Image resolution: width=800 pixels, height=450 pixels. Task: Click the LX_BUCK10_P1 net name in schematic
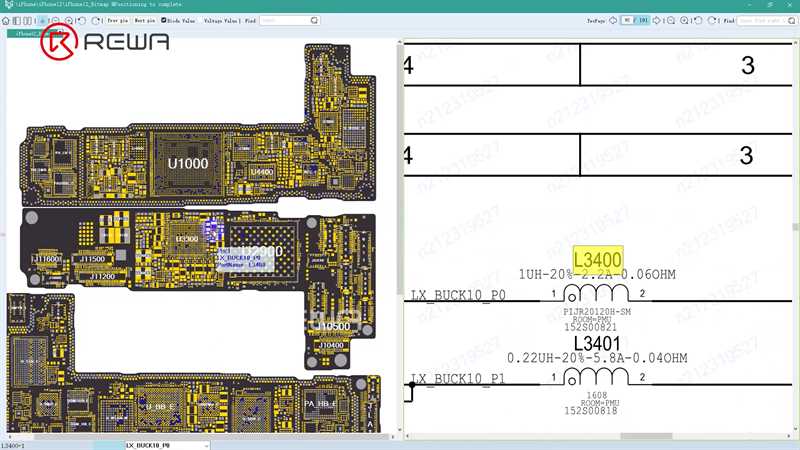pyautogui.click(x=458, y=379)
